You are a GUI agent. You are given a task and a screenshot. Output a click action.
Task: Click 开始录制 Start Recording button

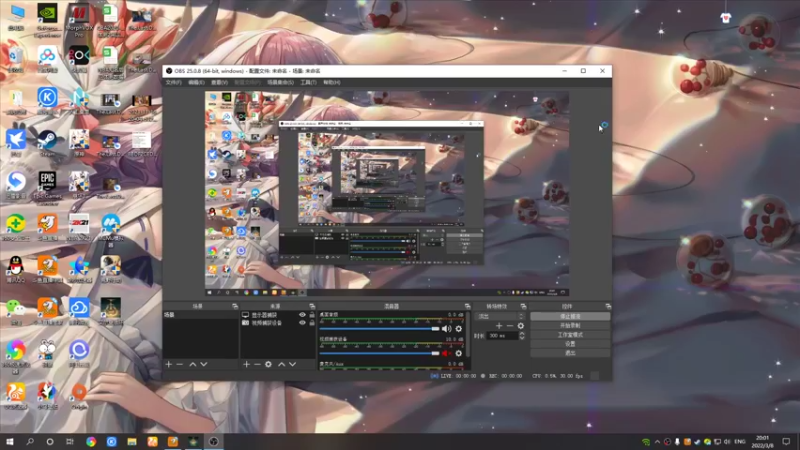coord(570,326)
